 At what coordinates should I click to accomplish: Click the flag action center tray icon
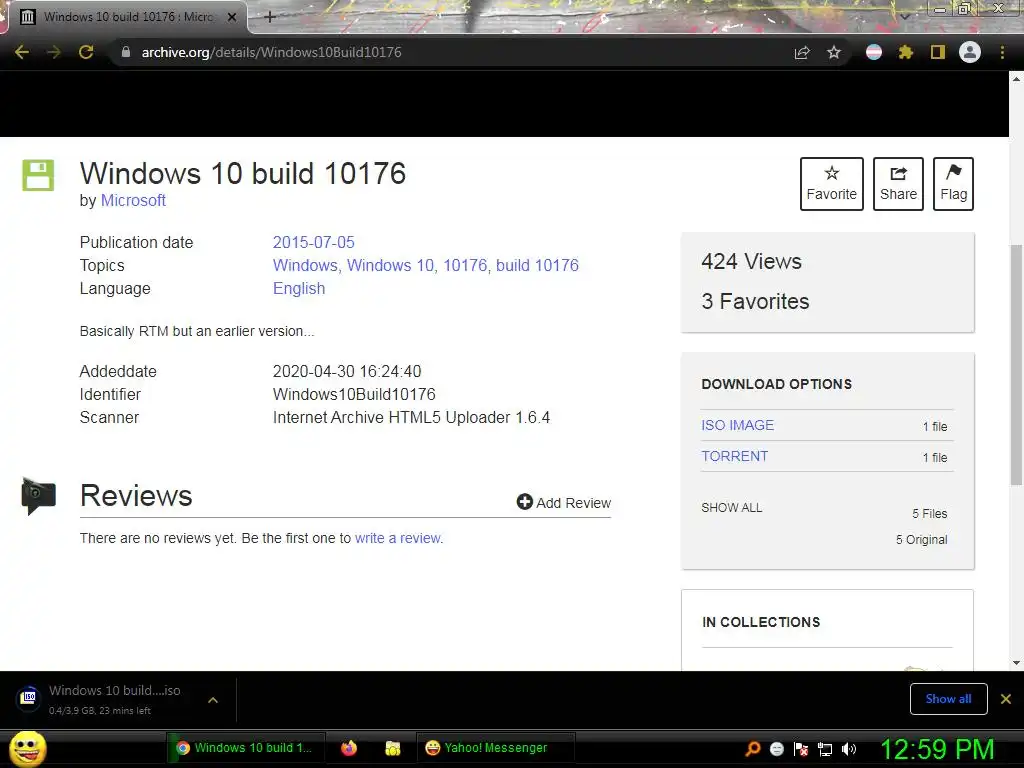[801, 749]
